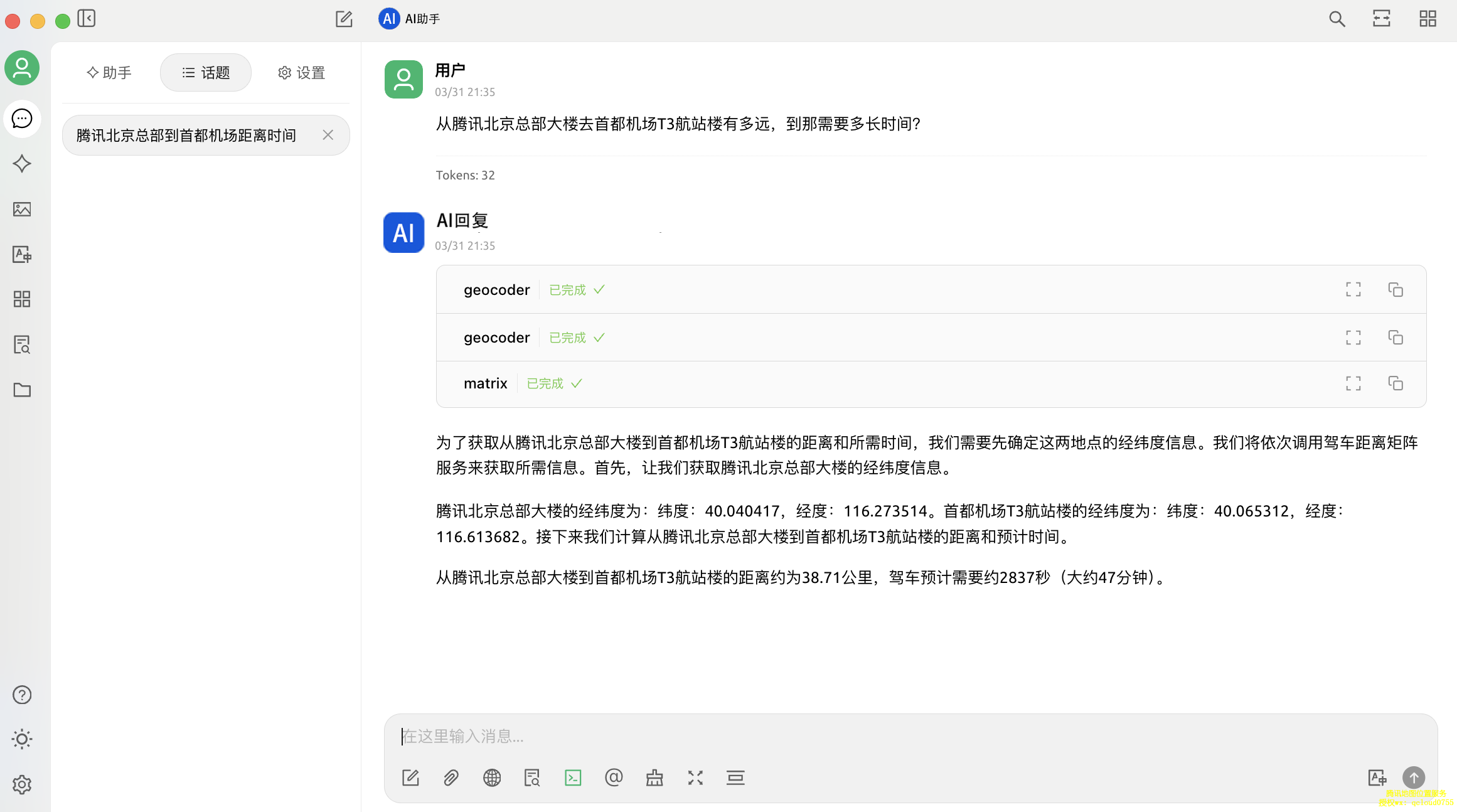
Task: Toggle the theme sun icon
Action: pos(22,739)
